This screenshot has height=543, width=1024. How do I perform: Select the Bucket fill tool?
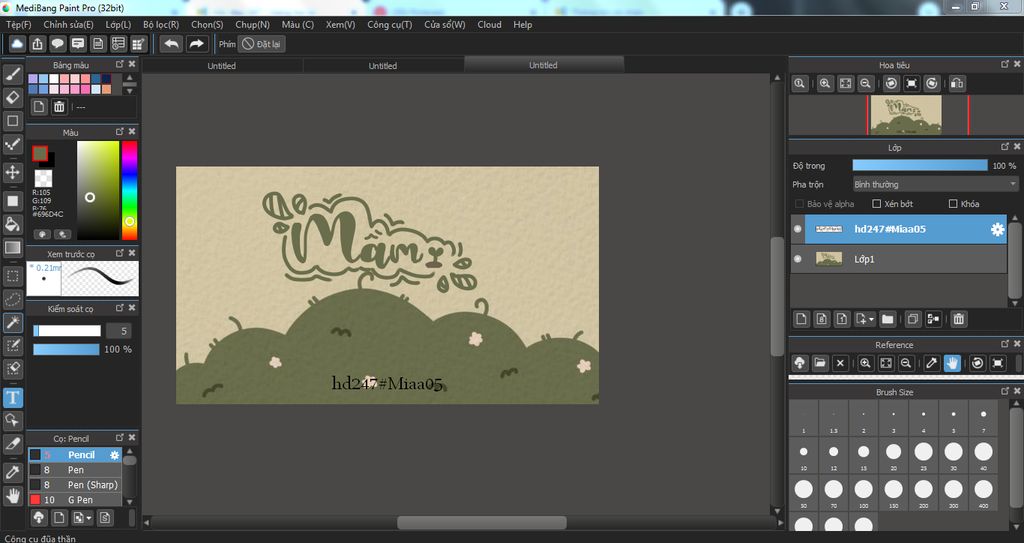(x=12, y=224)
